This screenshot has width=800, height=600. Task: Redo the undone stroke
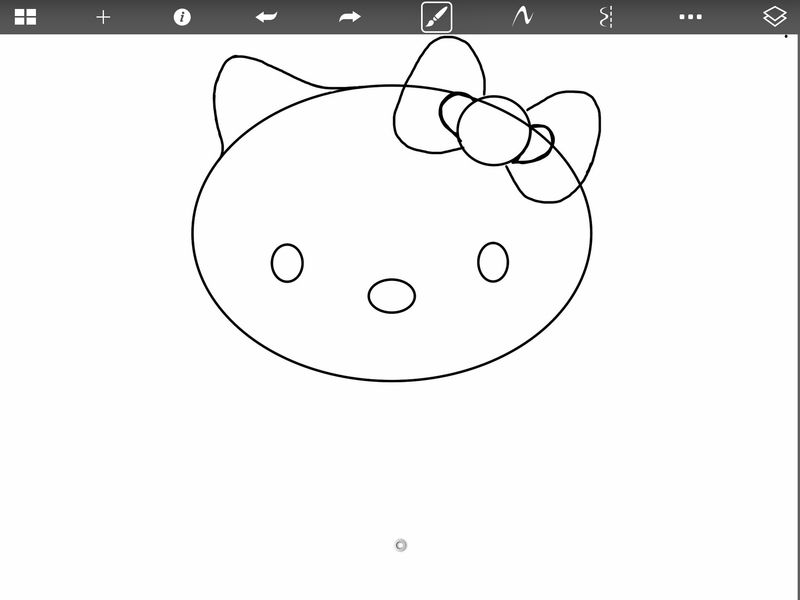(349, 17)
